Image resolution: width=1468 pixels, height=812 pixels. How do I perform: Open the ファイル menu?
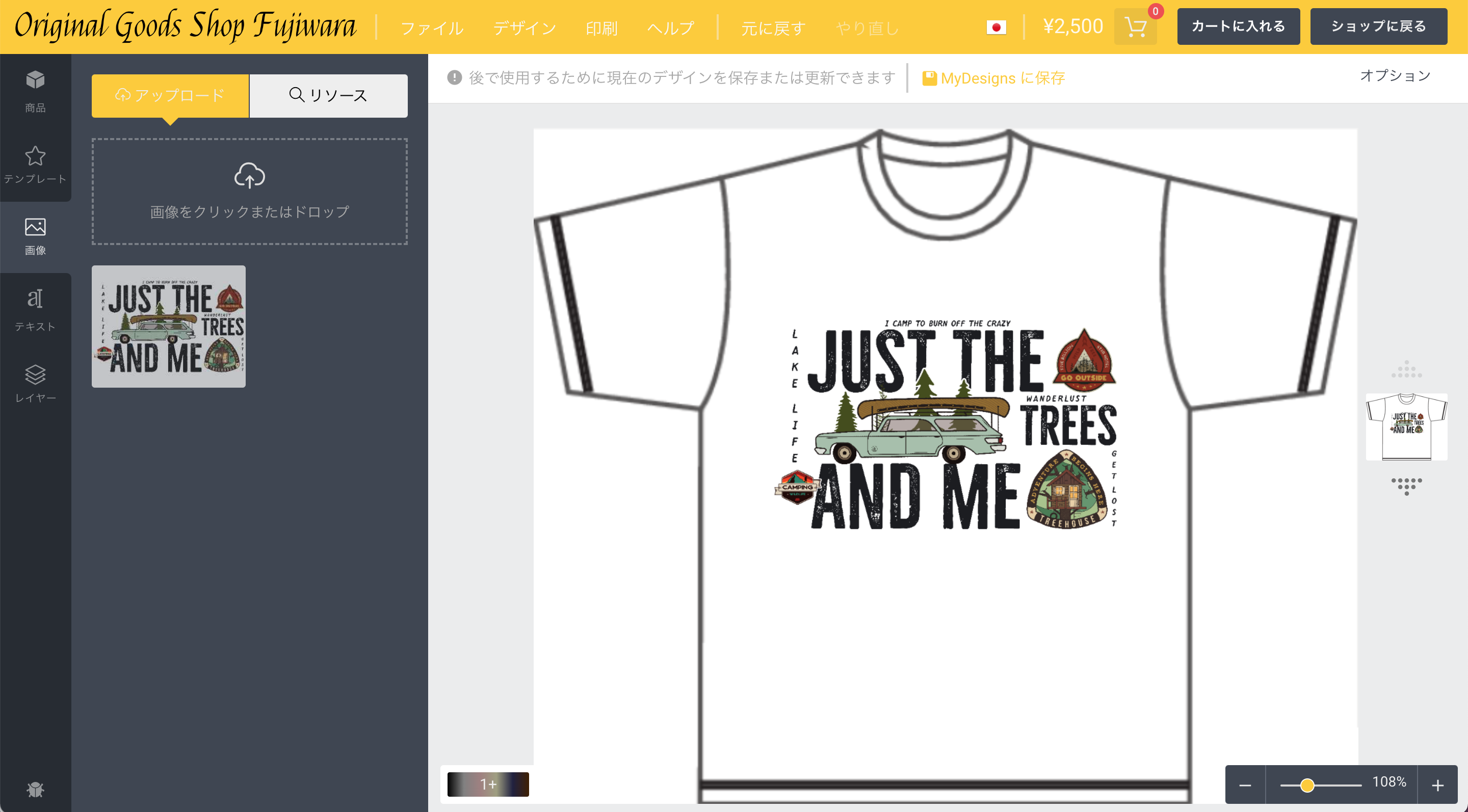pyautogui.click(x=432, y=28)
